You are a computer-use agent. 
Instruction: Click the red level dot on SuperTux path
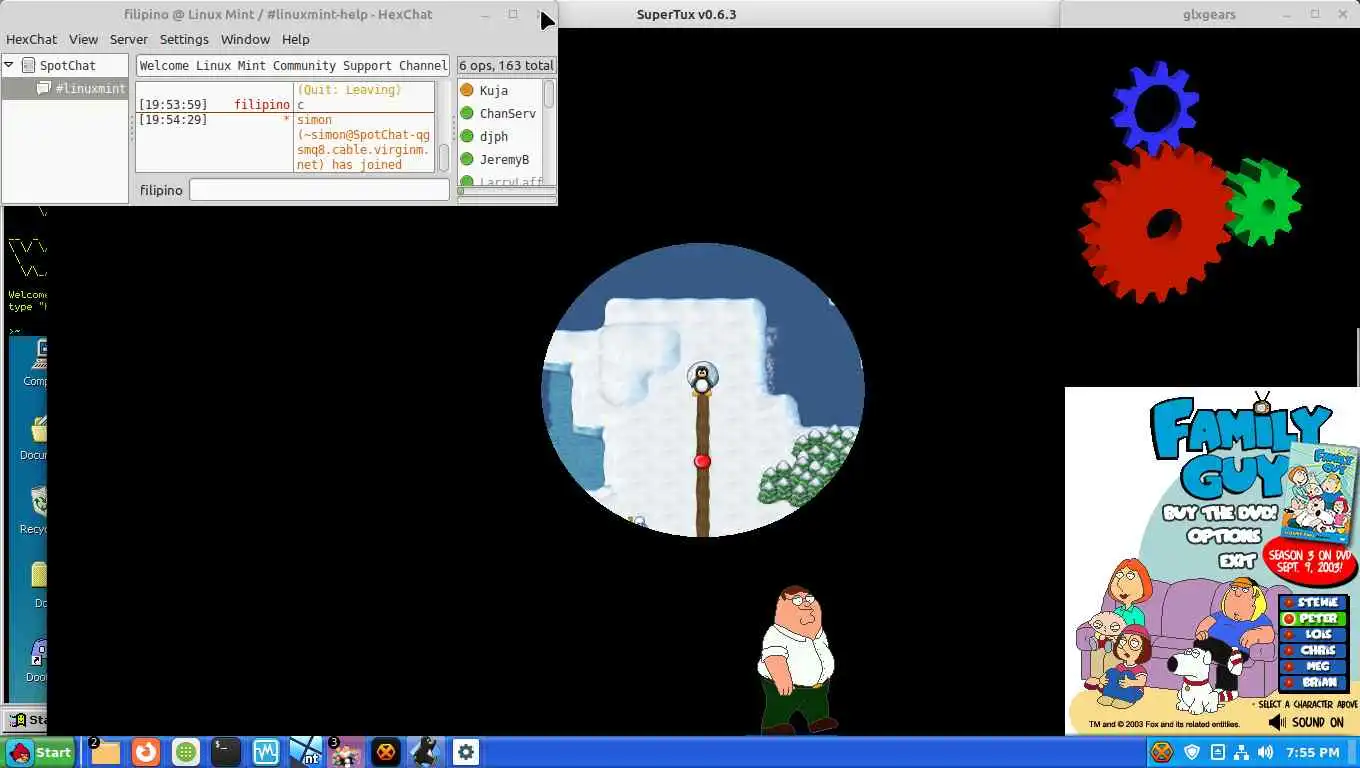[x=702, y=461]
